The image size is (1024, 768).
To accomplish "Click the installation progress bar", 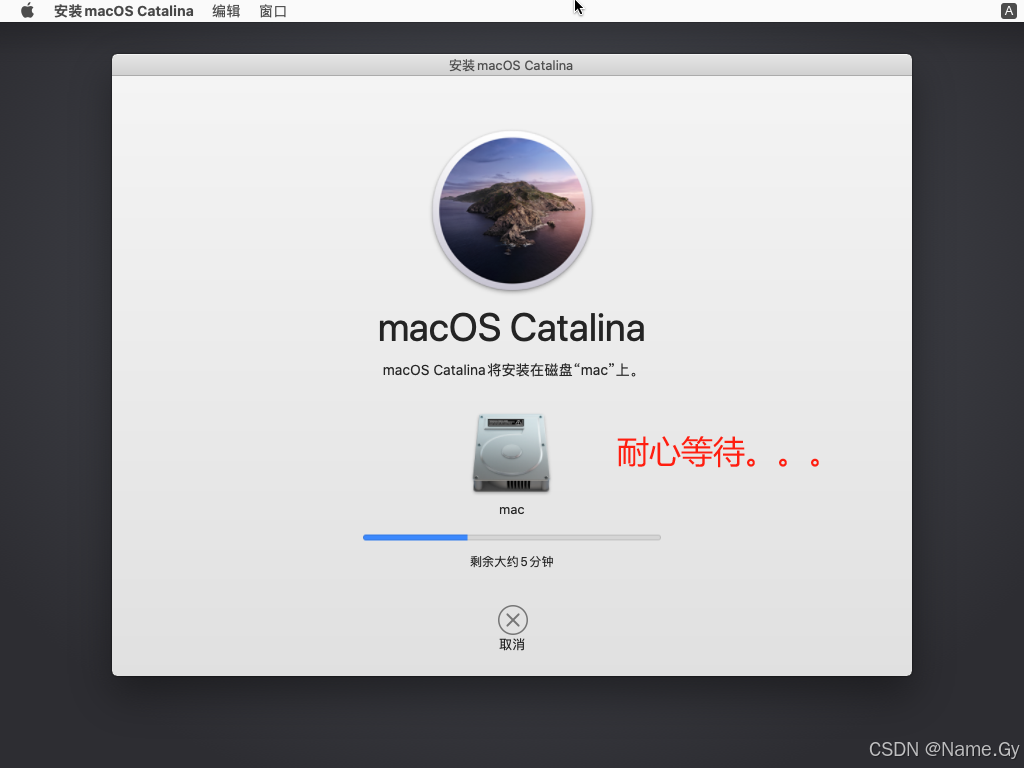I will pos(512,537).
